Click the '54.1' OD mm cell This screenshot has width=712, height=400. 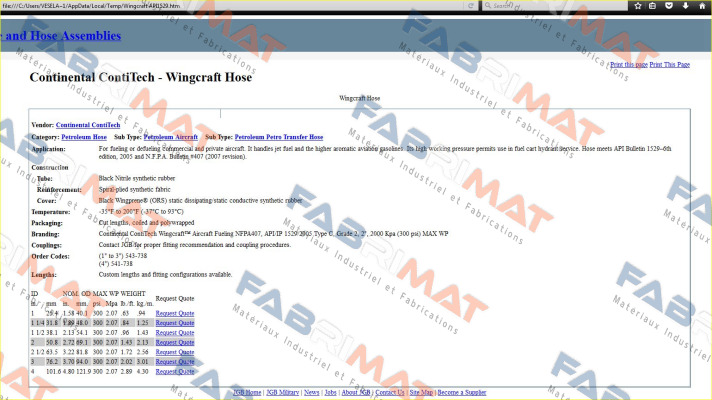pyautogui.click(x=82, y=333)
